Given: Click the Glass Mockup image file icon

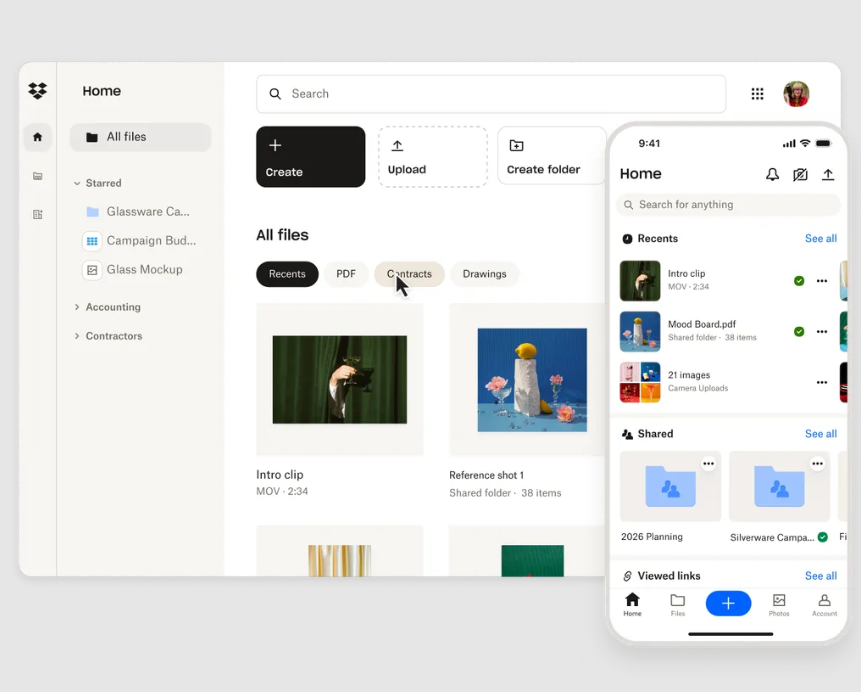Looking at the screenshot, I should (x=92, y=270).
